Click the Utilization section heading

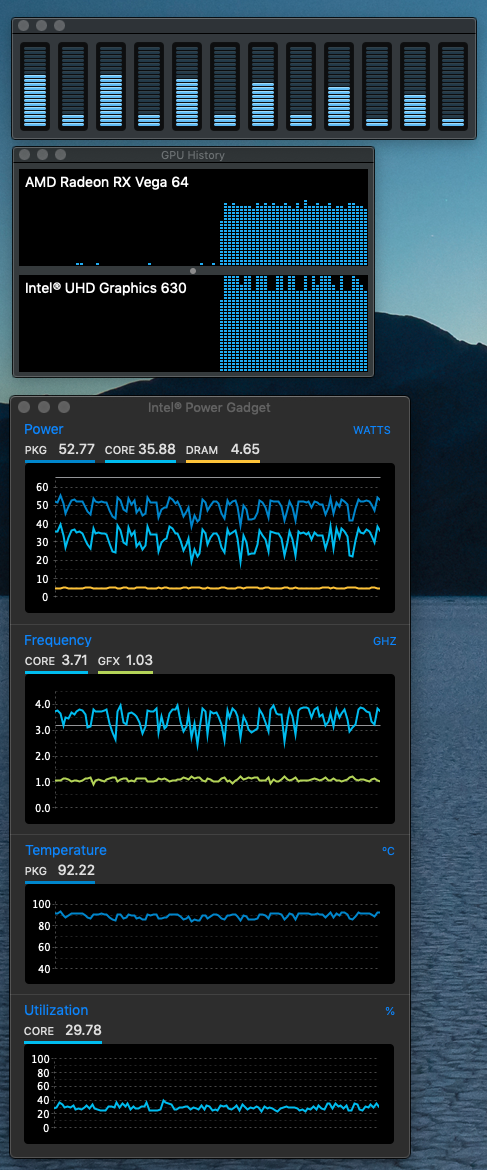(x=56, y=1010)
